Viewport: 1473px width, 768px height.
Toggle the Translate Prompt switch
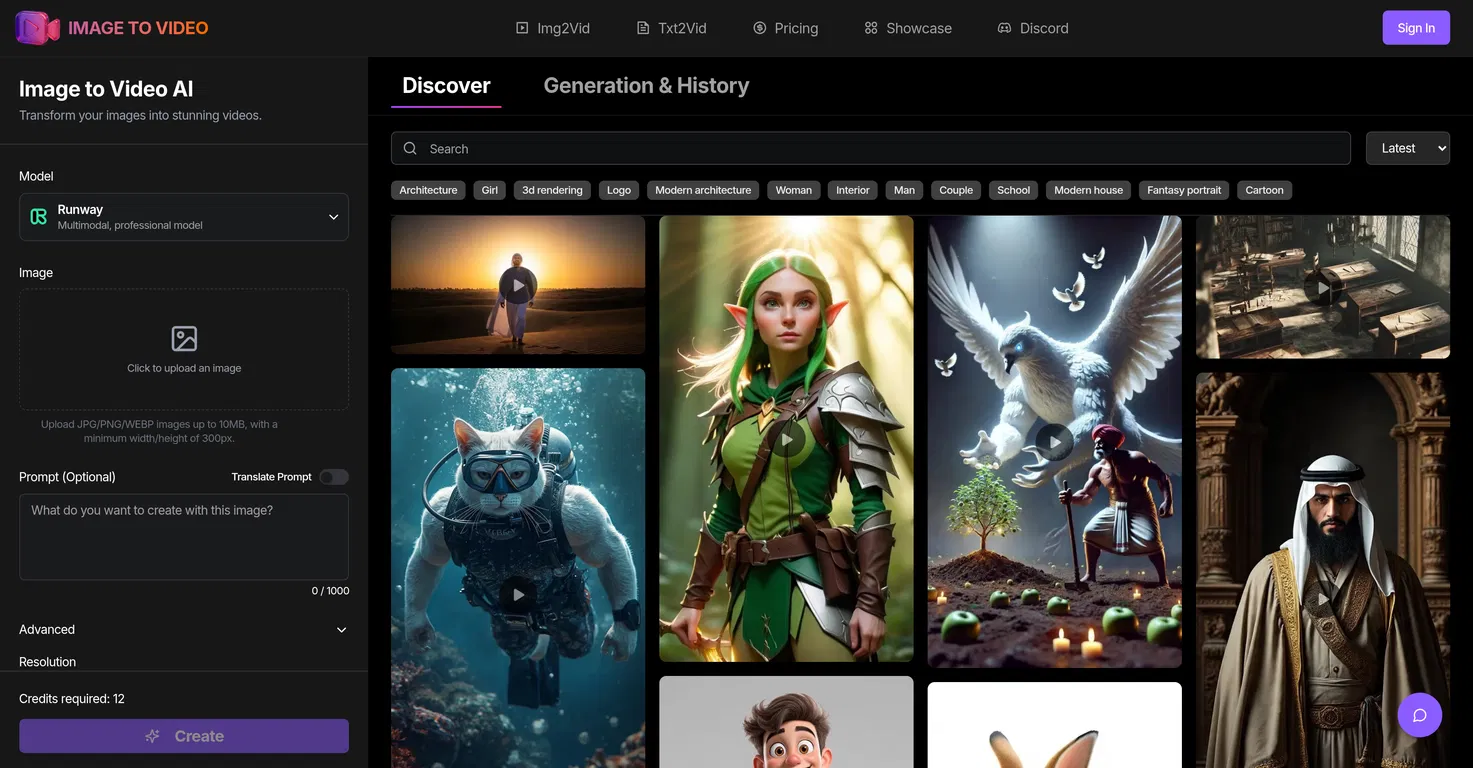[333, 477]
